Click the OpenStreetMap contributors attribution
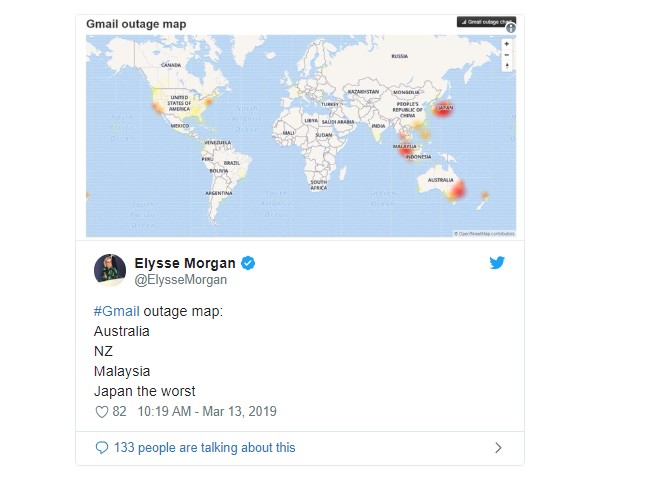Image resolution: width=651 pixels, height=481 pixels. (x=484, y=233)
